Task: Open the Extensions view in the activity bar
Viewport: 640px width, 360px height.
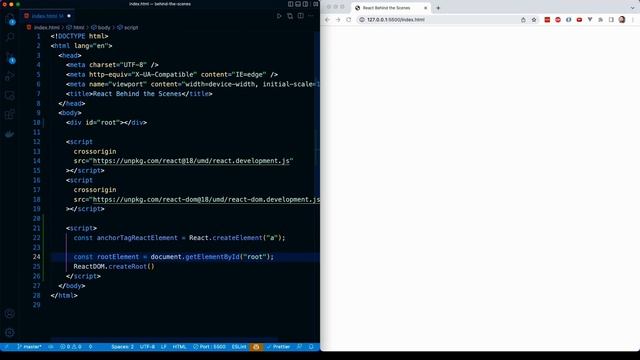Action: 10,115
